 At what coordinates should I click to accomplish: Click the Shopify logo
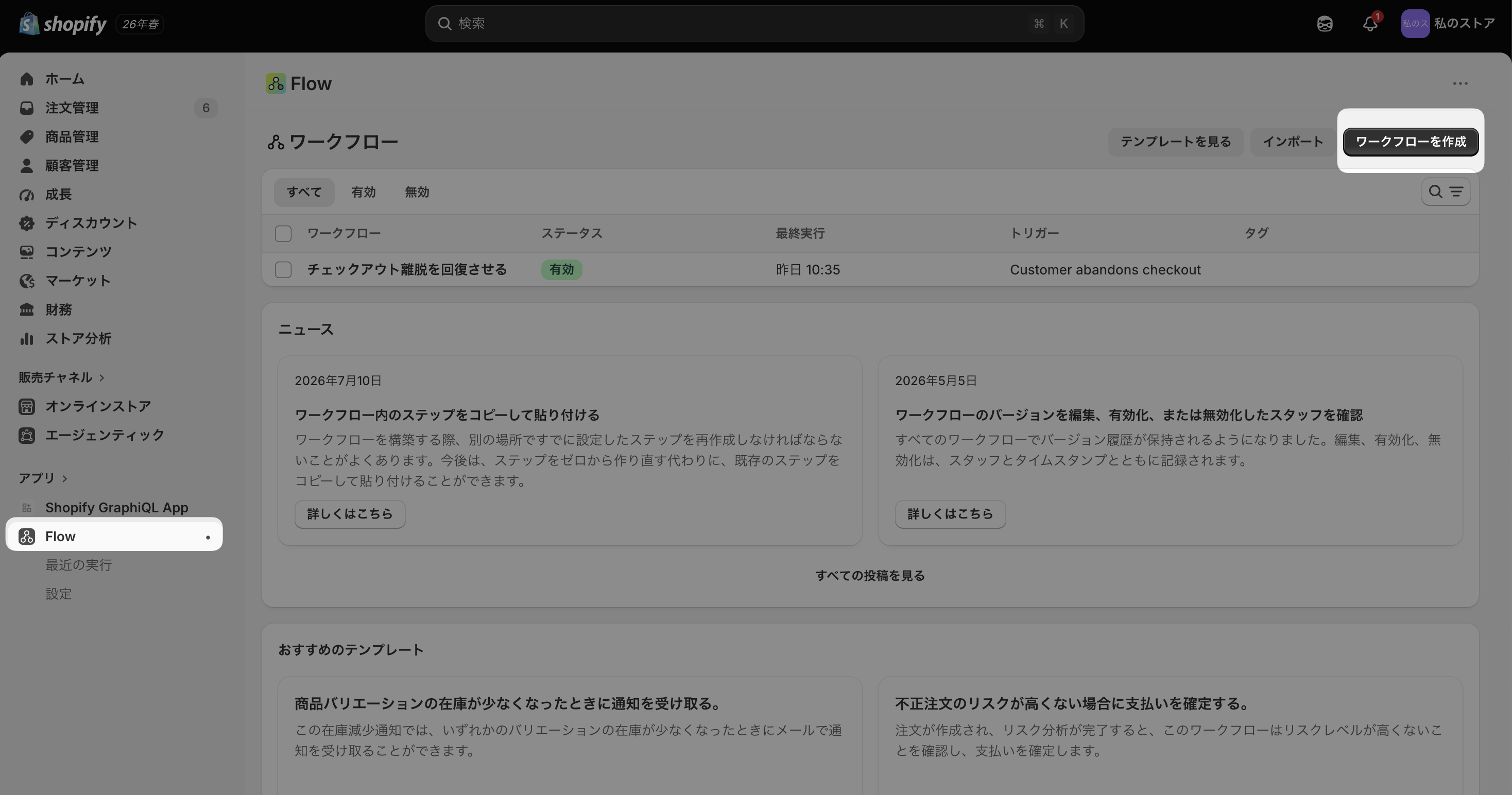point(63,24)
